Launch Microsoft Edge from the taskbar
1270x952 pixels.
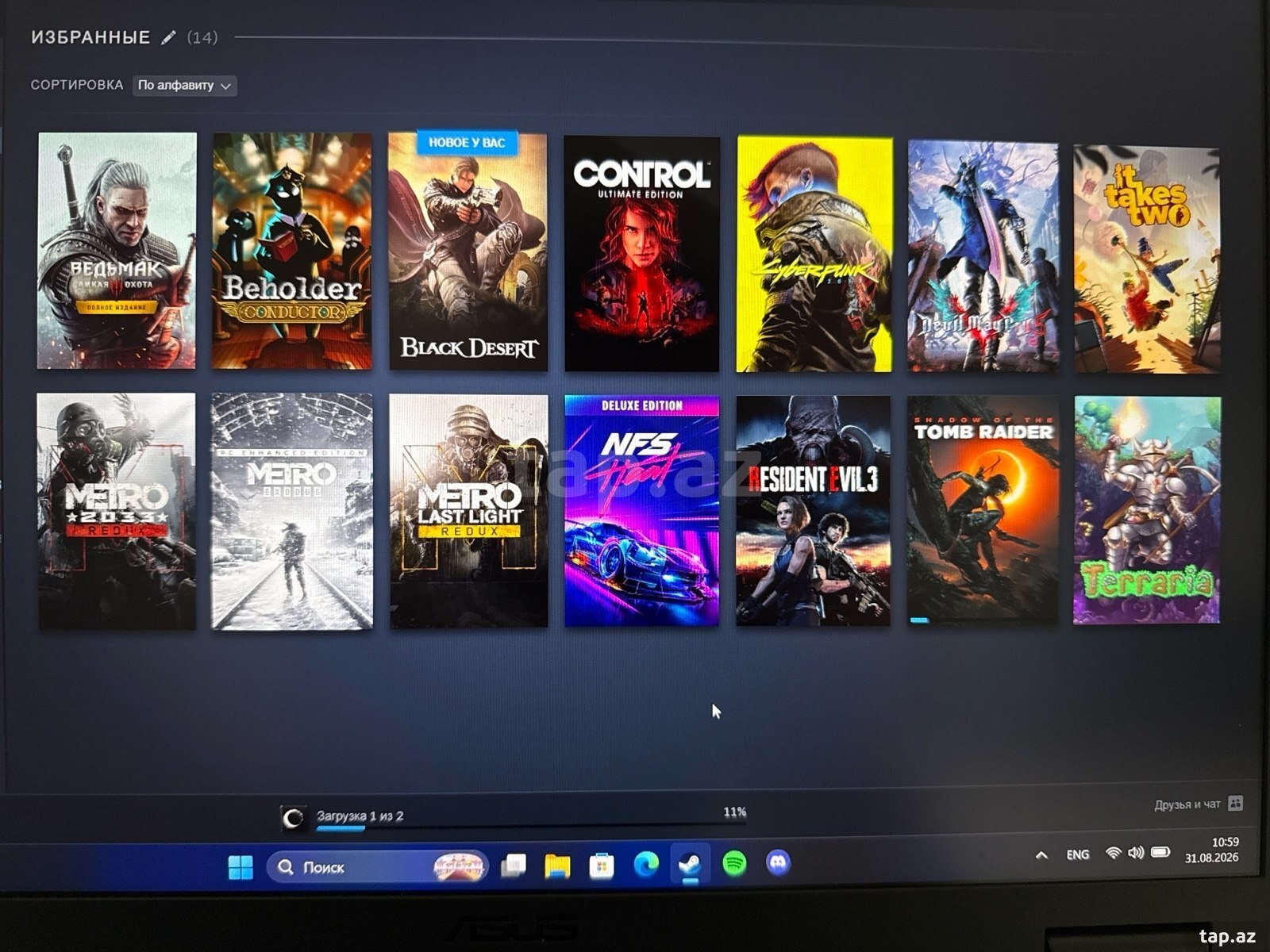646,865
